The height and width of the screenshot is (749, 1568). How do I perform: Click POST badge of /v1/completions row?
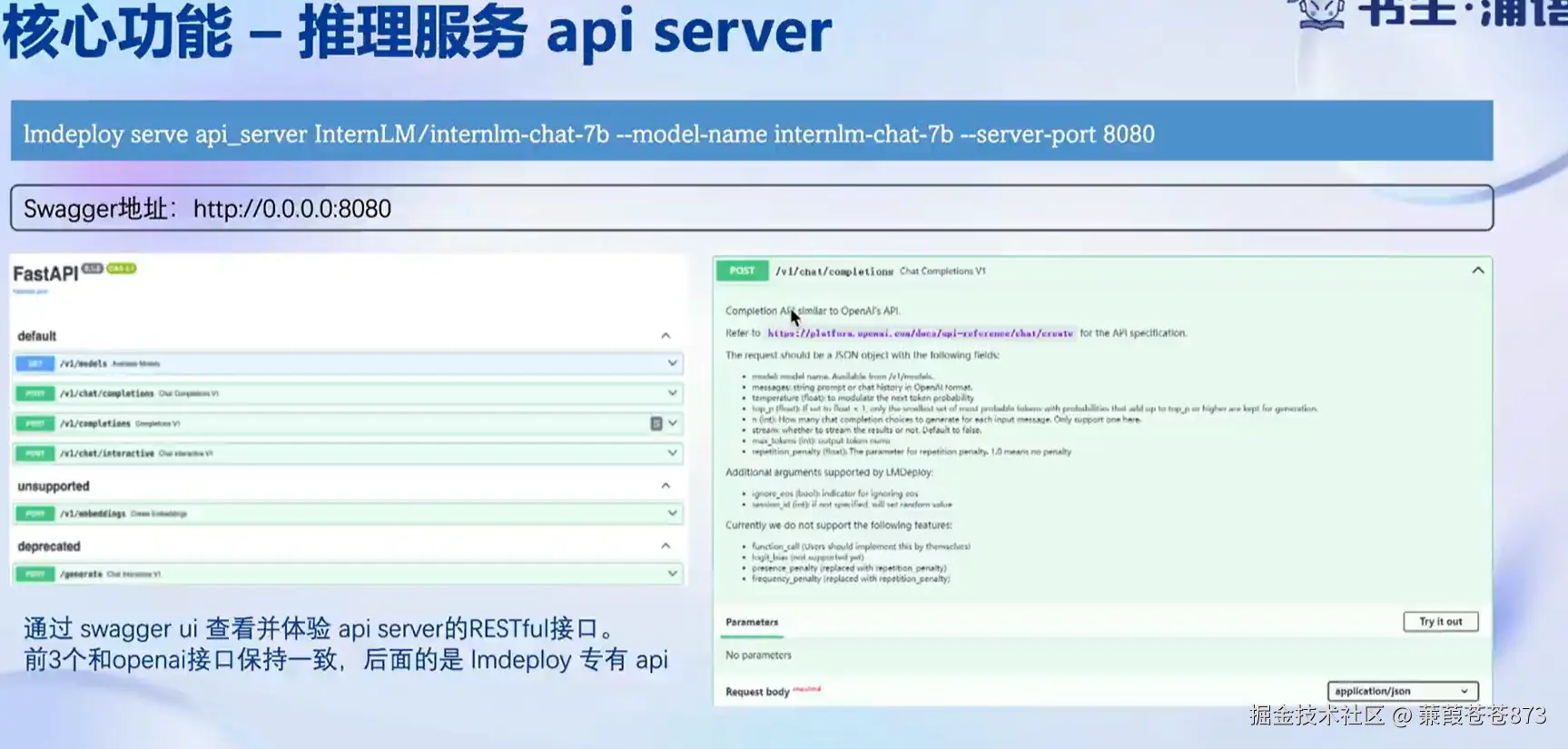[x=35, y=423]
